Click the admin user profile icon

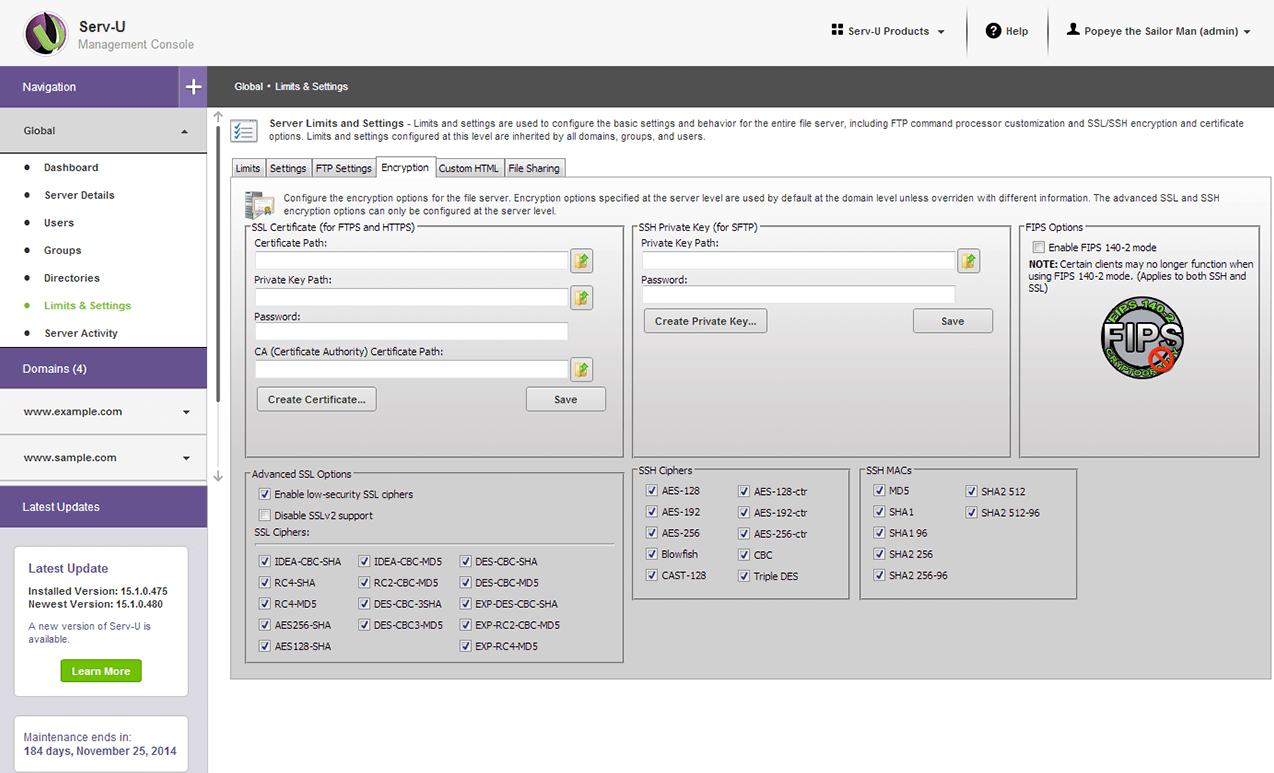tap(1073, 30)
